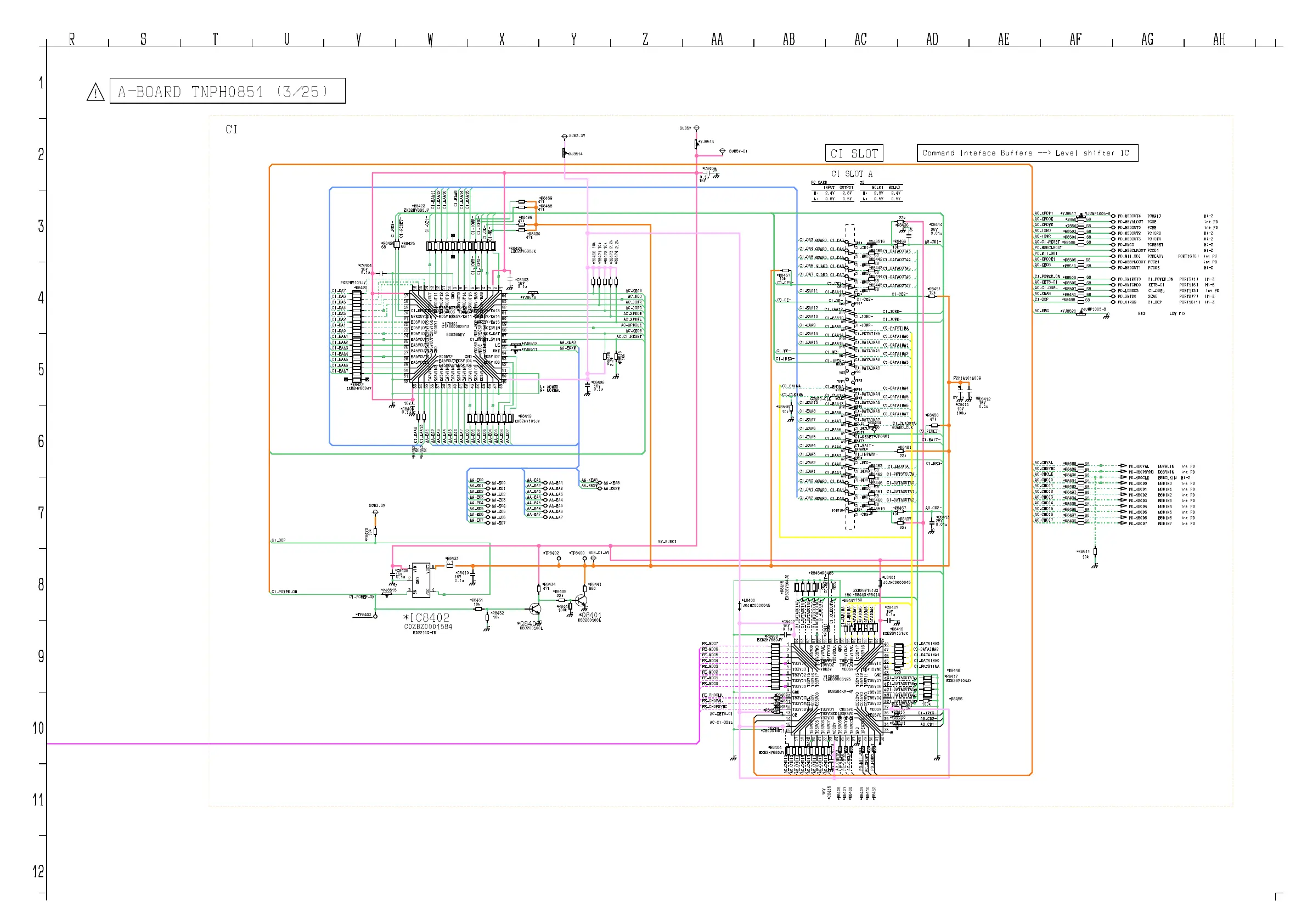Click the Command Interface Buffers note box

point(1027,153)
